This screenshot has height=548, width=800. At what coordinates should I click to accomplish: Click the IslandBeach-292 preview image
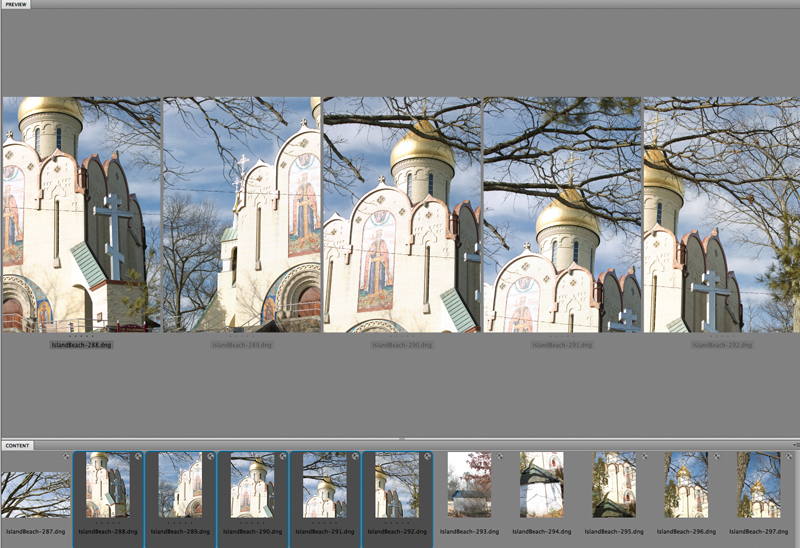pos(721,214)
